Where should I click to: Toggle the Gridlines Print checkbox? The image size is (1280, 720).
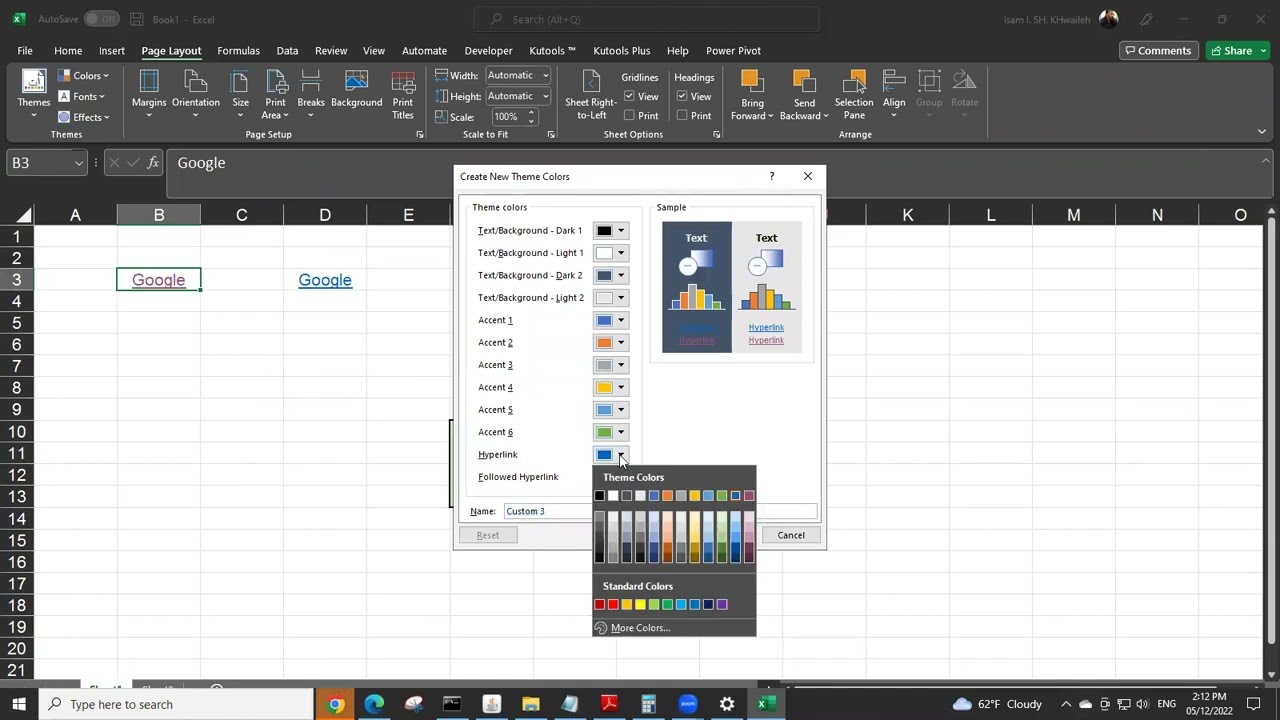click(x=629, y=115)
